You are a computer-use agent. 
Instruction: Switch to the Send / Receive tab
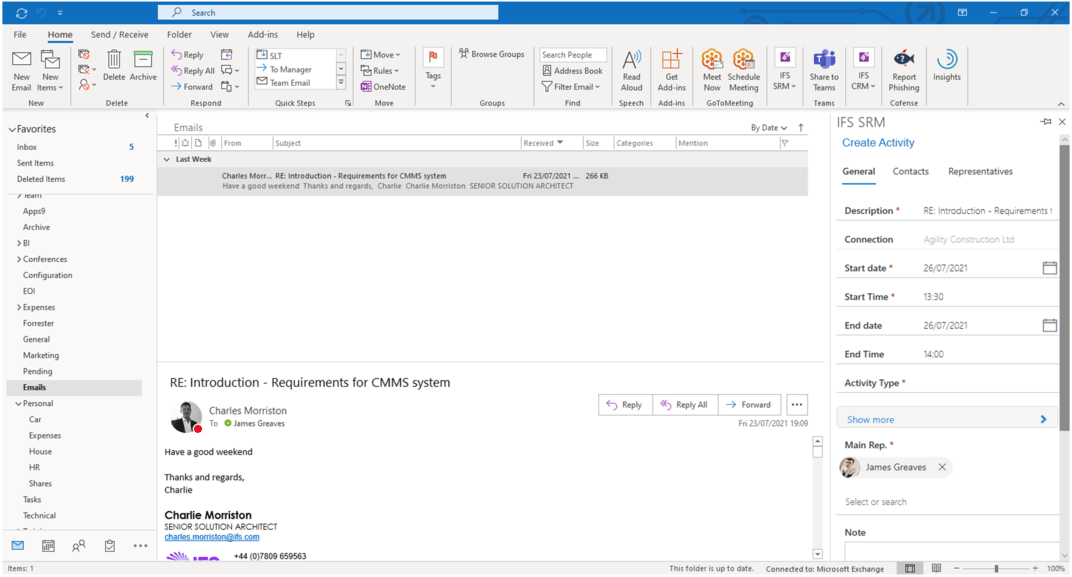[x=119, y=33]
